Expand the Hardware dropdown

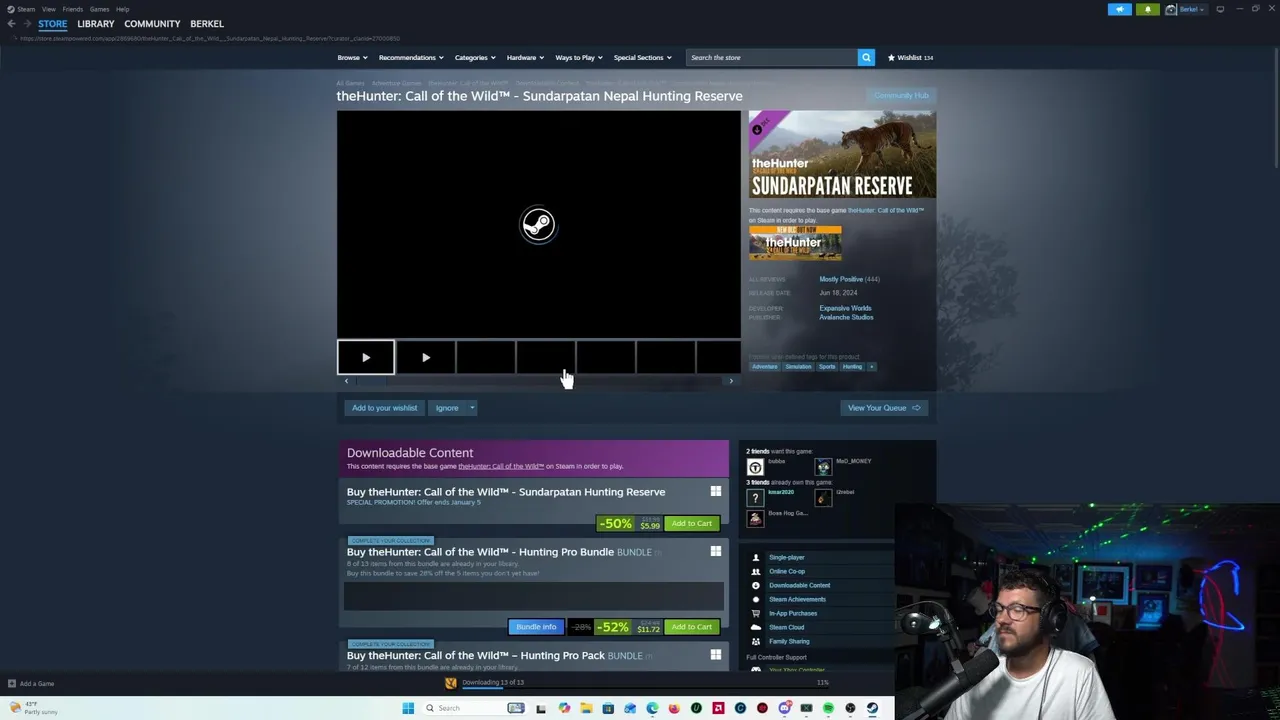pos(525,57)
